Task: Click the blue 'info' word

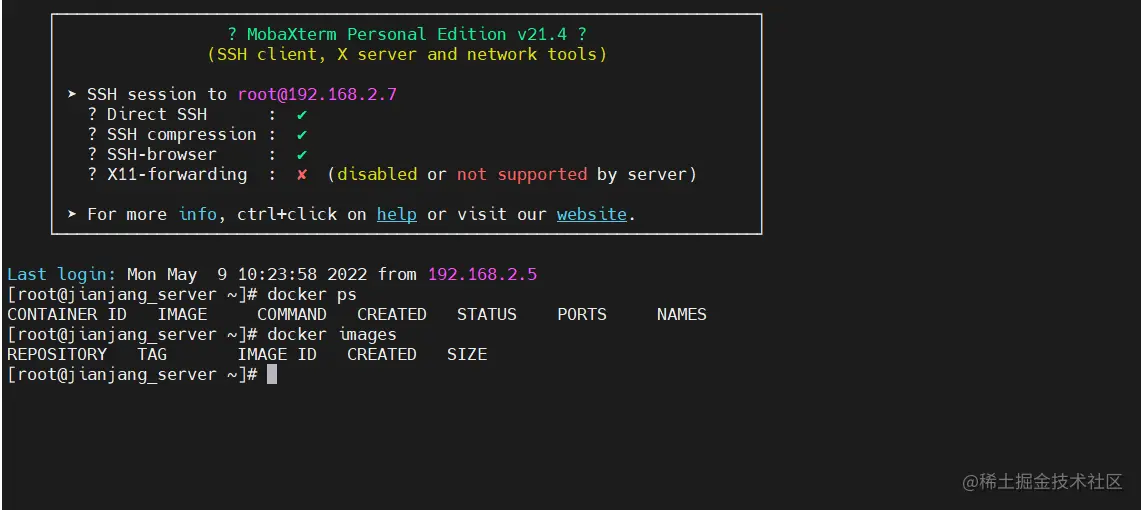Action: pyautogui.click(x=197, y=215)
